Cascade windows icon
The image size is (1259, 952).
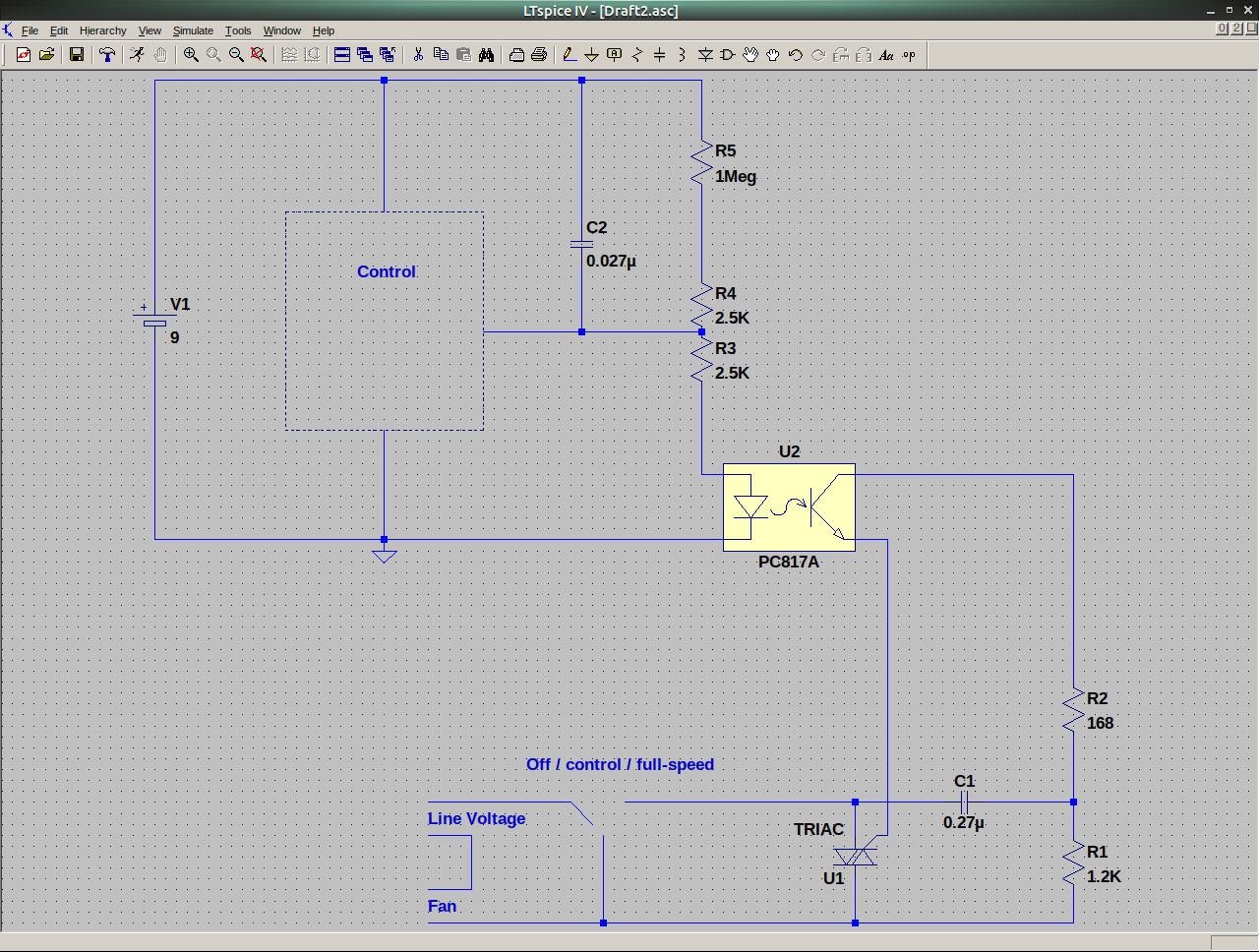pyautogui.click(x=365, y=55)
